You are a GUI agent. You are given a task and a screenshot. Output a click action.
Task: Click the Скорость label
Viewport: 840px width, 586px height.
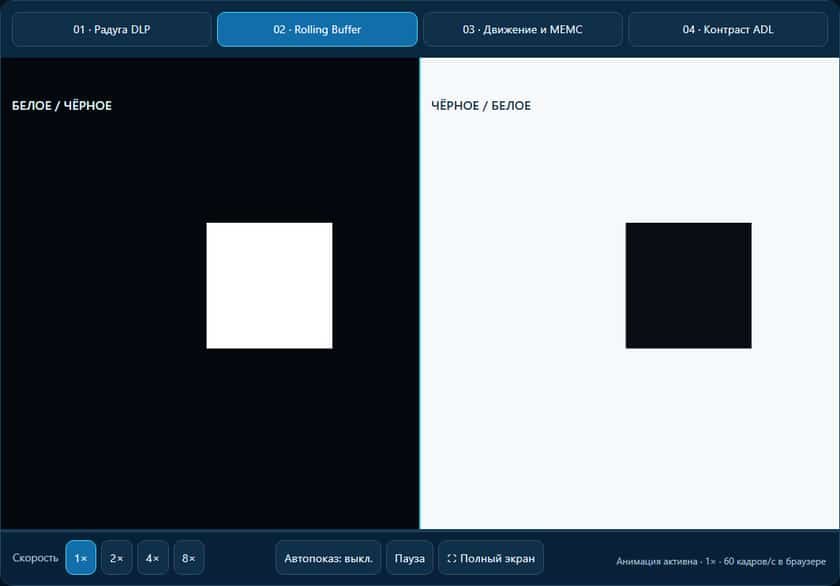(x=35, y=558)
